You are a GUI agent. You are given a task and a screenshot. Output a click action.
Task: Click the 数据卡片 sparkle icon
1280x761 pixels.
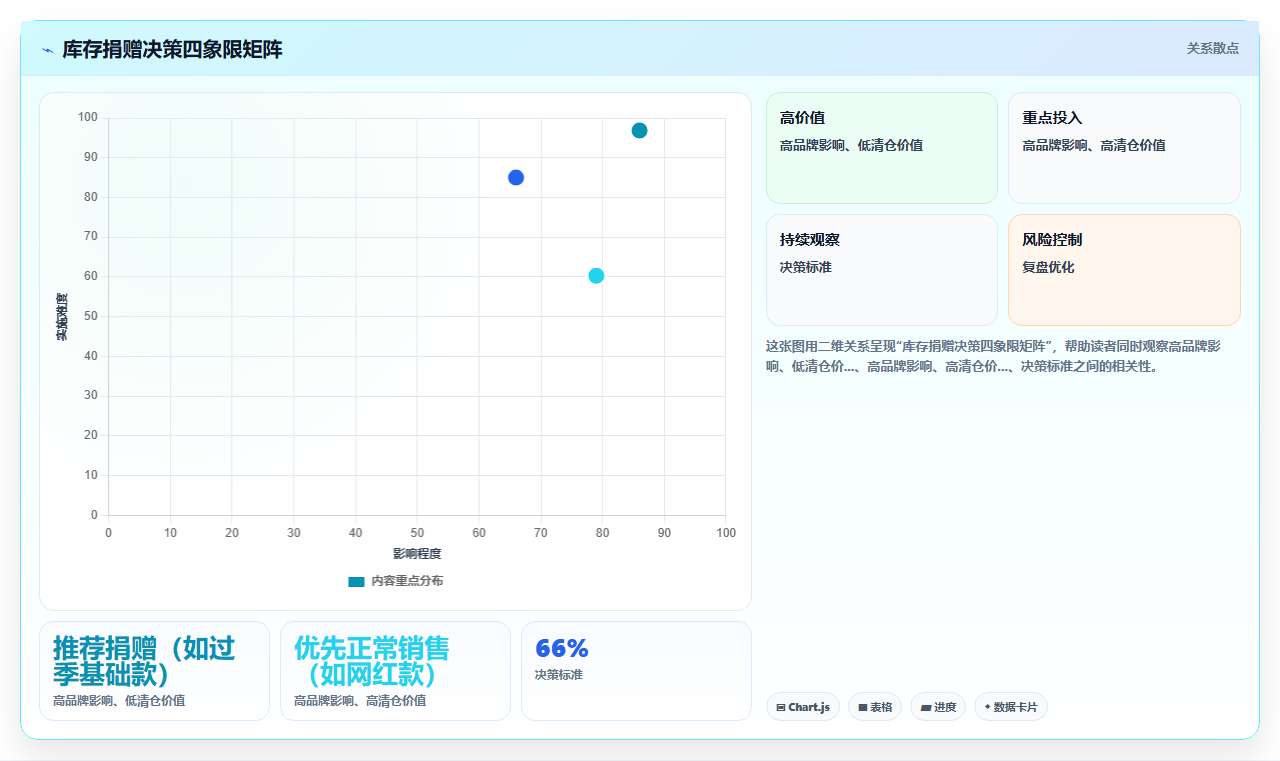tap(987, 707)
